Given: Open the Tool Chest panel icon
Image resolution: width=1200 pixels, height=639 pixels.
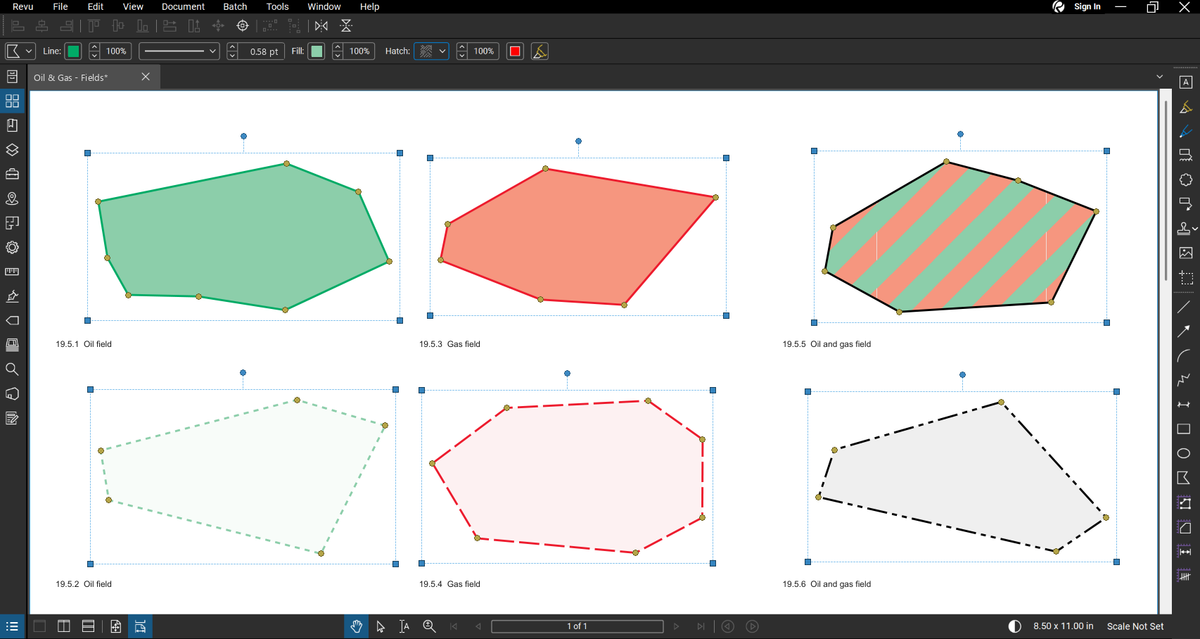Looking at the screenshot, I should [12, 174].
